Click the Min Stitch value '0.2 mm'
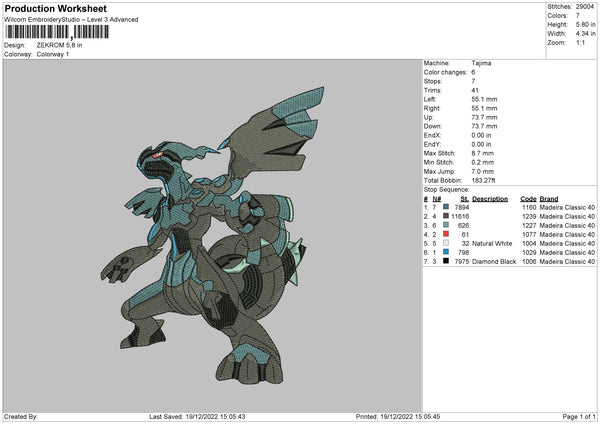Screen dimensions: 600x424 (x=483, y=162)
